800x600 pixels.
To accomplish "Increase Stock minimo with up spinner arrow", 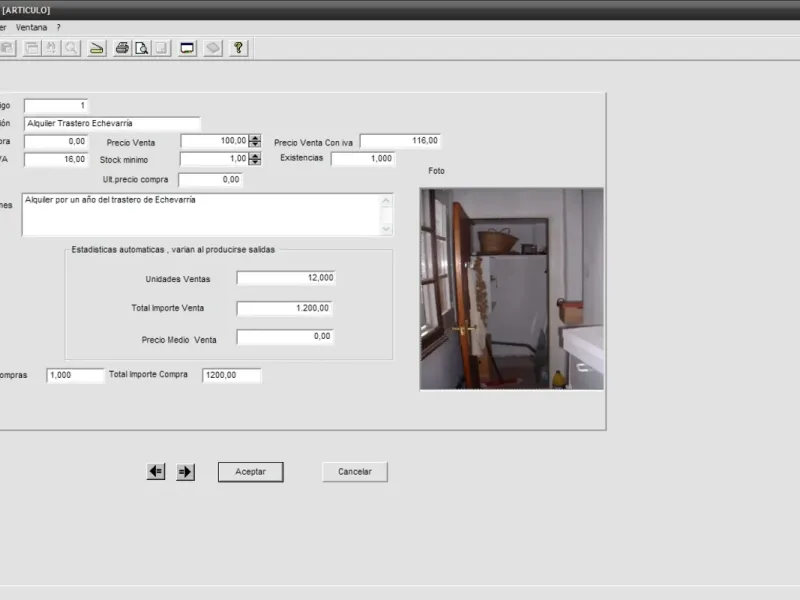I will tap(254, 155).
